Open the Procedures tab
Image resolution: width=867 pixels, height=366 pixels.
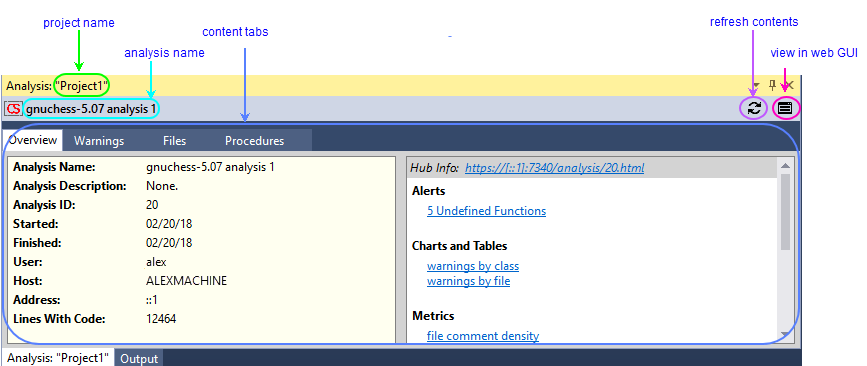click(254, 140)
